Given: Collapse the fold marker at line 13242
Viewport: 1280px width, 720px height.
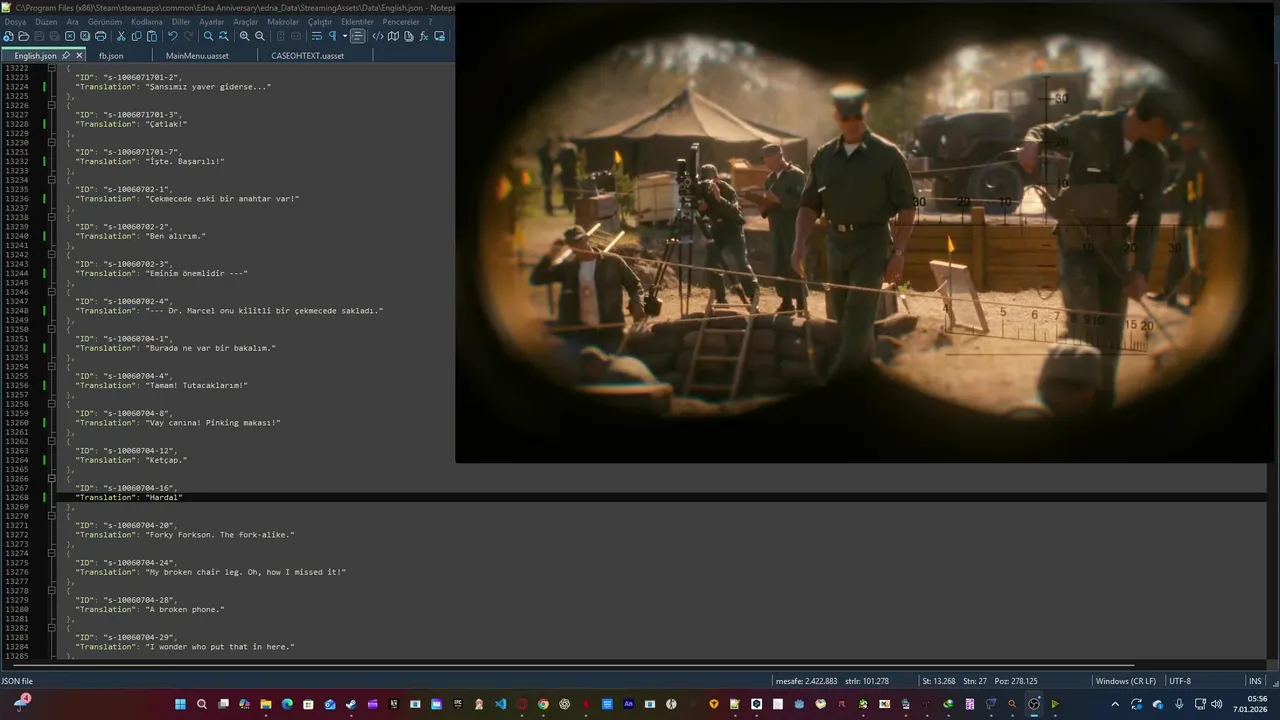Looking at the screenshot, I should [51, 255].
